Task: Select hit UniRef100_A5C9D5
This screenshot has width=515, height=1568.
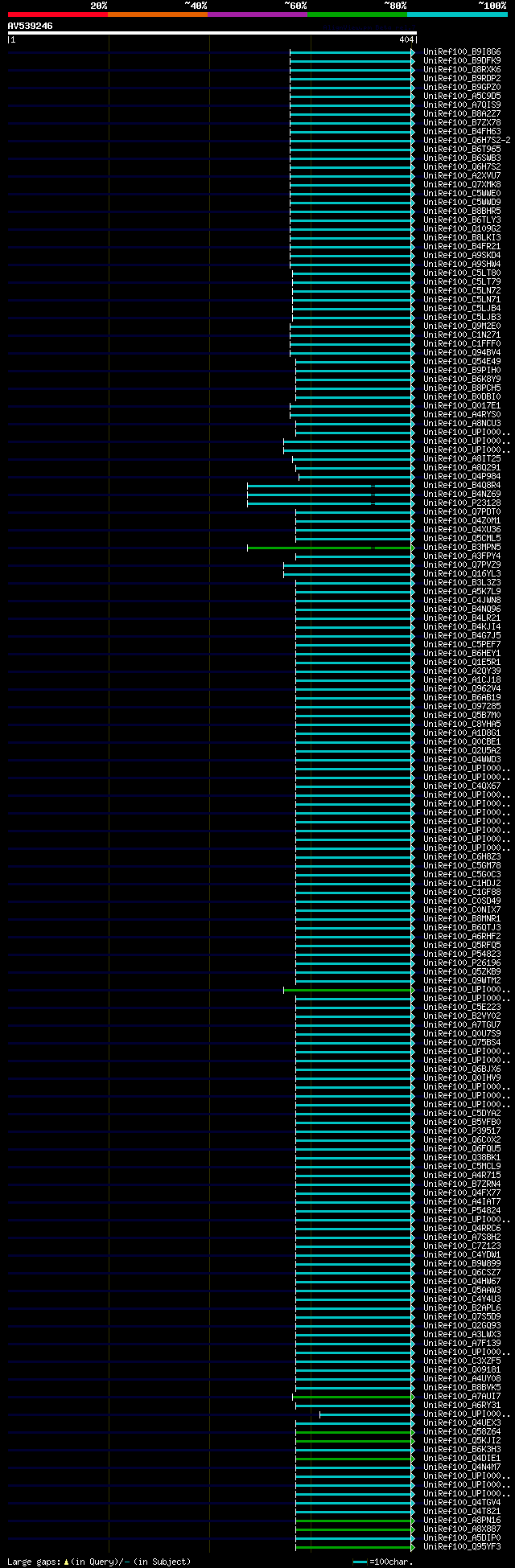Action: (462, 96)
